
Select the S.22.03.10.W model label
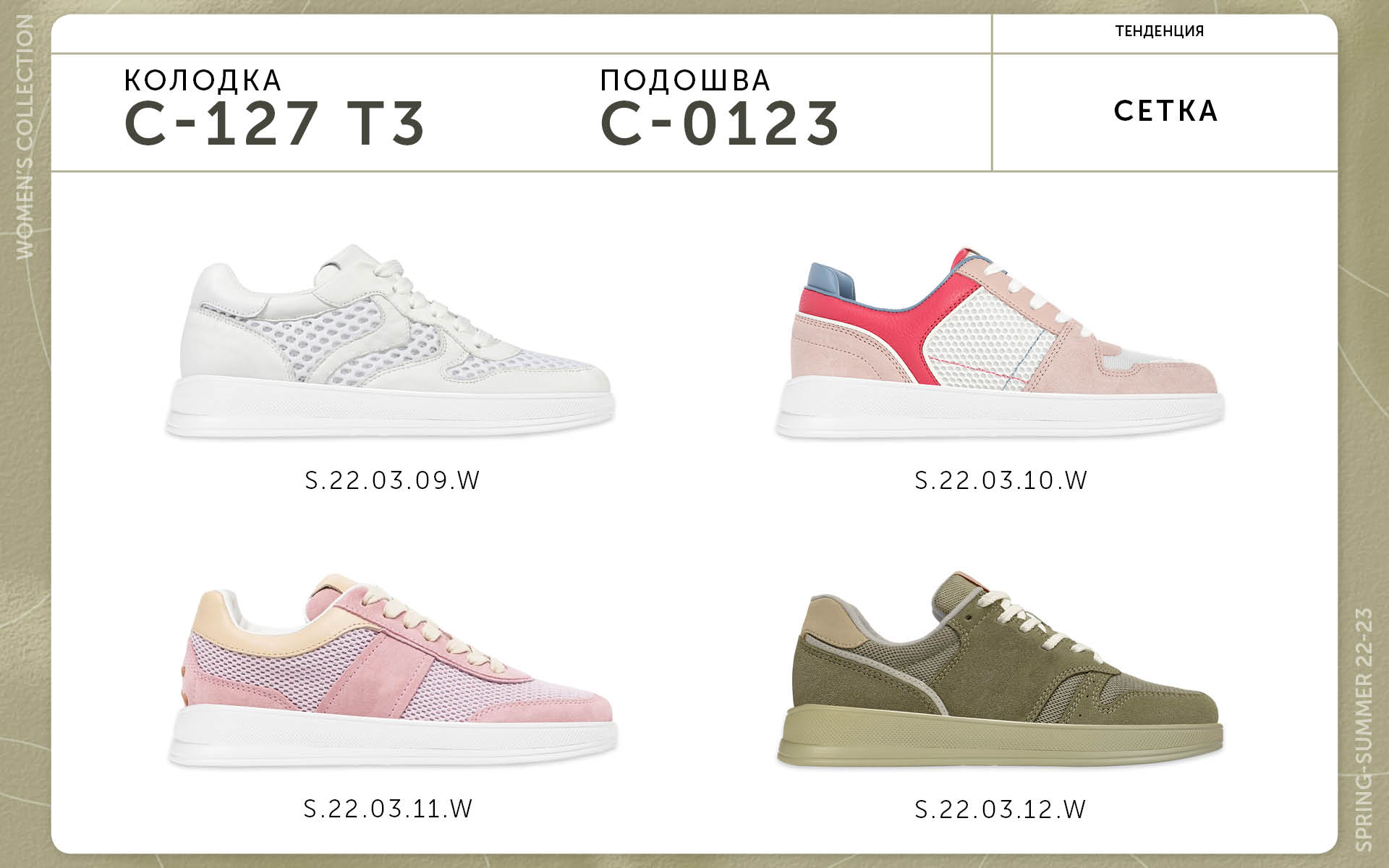point(1001,480)
